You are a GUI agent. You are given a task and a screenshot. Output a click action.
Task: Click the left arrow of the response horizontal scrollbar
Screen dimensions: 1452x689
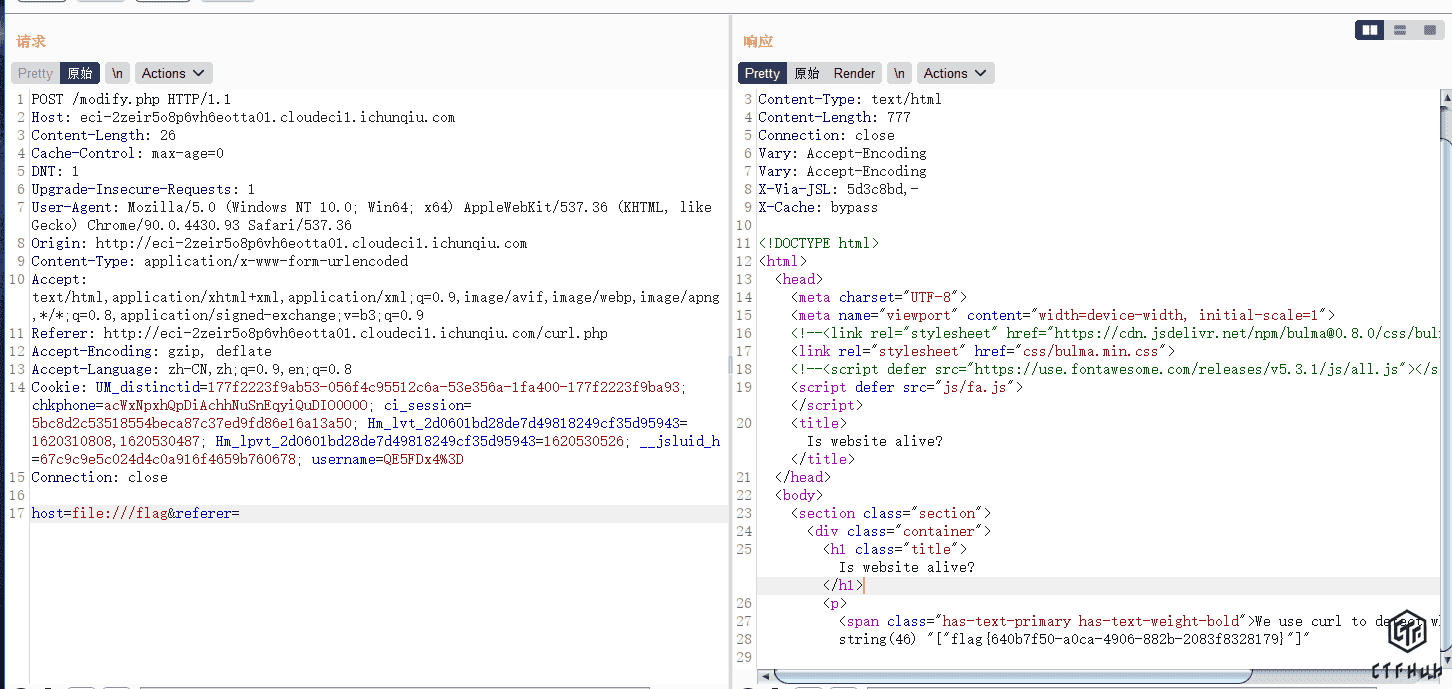(x=764, y=677)
